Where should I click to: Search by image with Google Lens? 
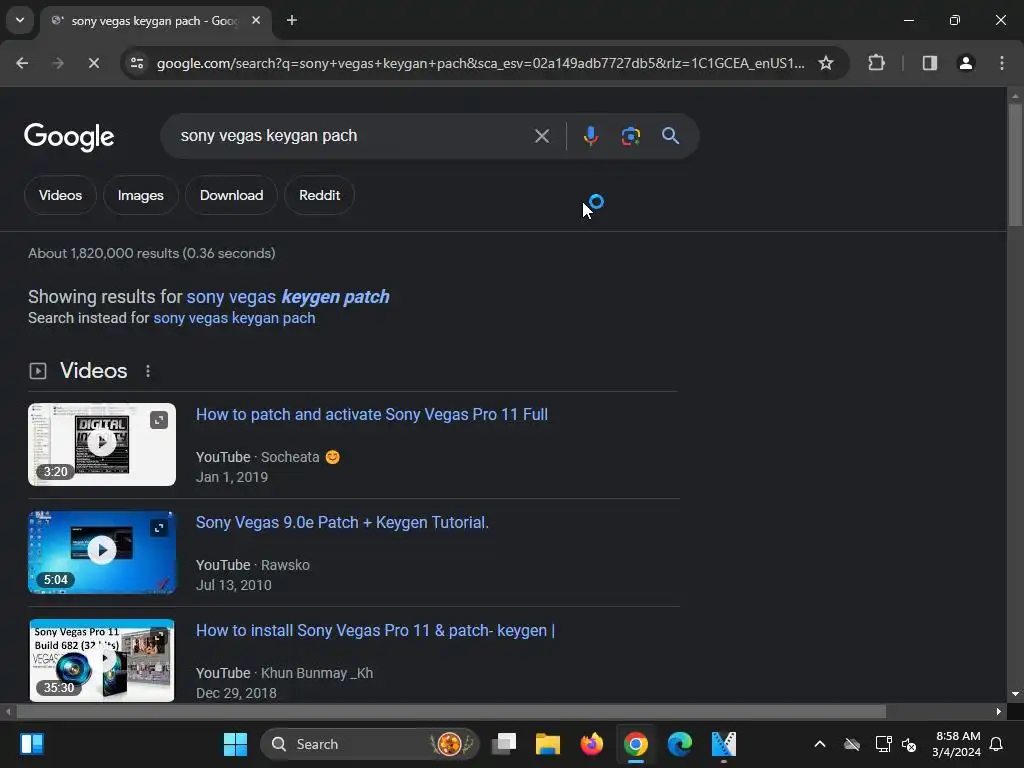tap(630, 136)
